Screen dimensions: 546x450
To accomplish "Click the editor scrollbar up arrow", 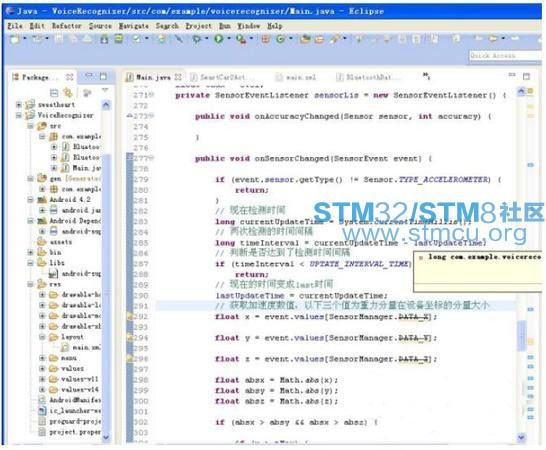I will (521, 92).
